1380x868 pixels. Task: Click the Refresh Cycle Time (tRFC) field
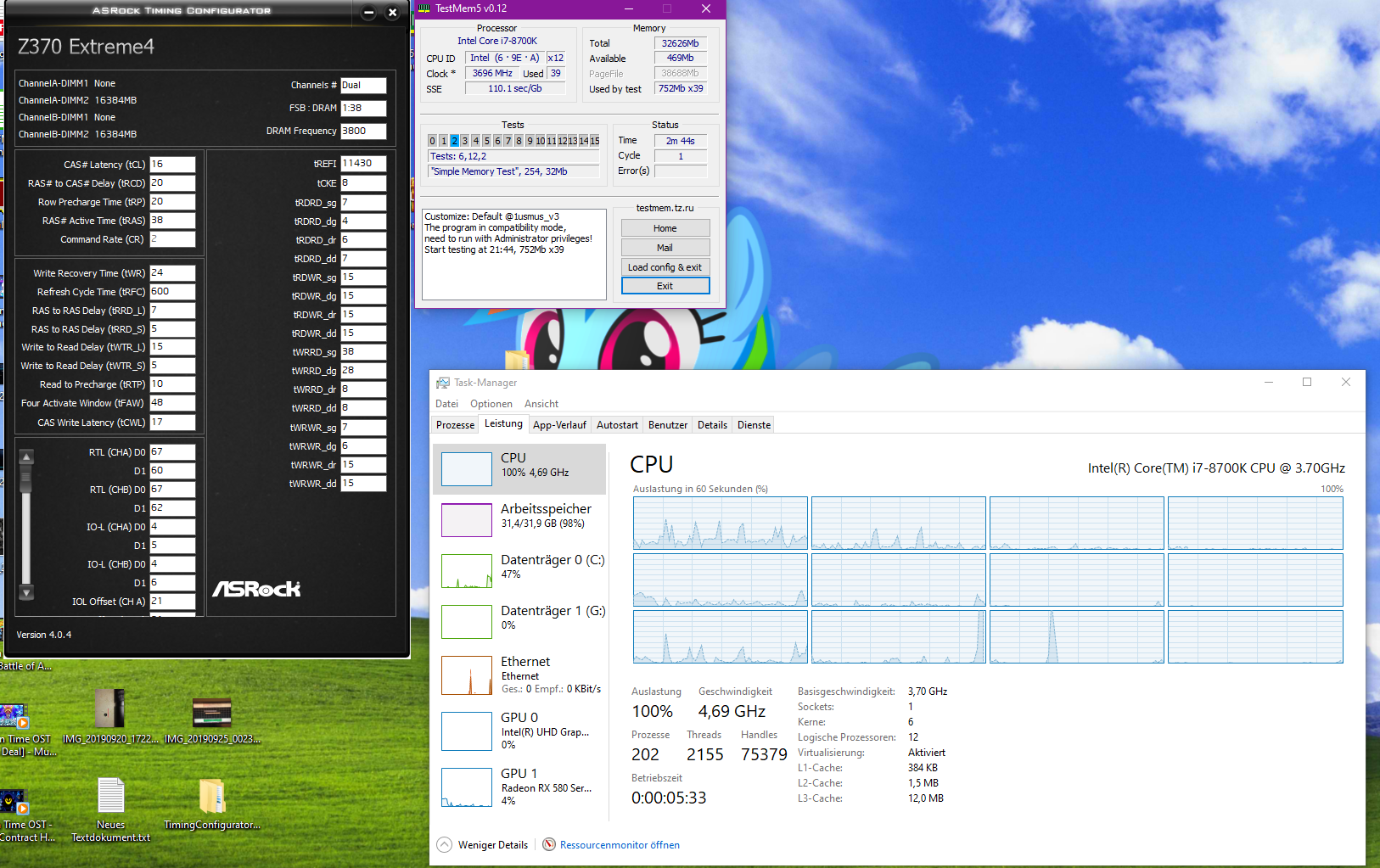point(172,292)
